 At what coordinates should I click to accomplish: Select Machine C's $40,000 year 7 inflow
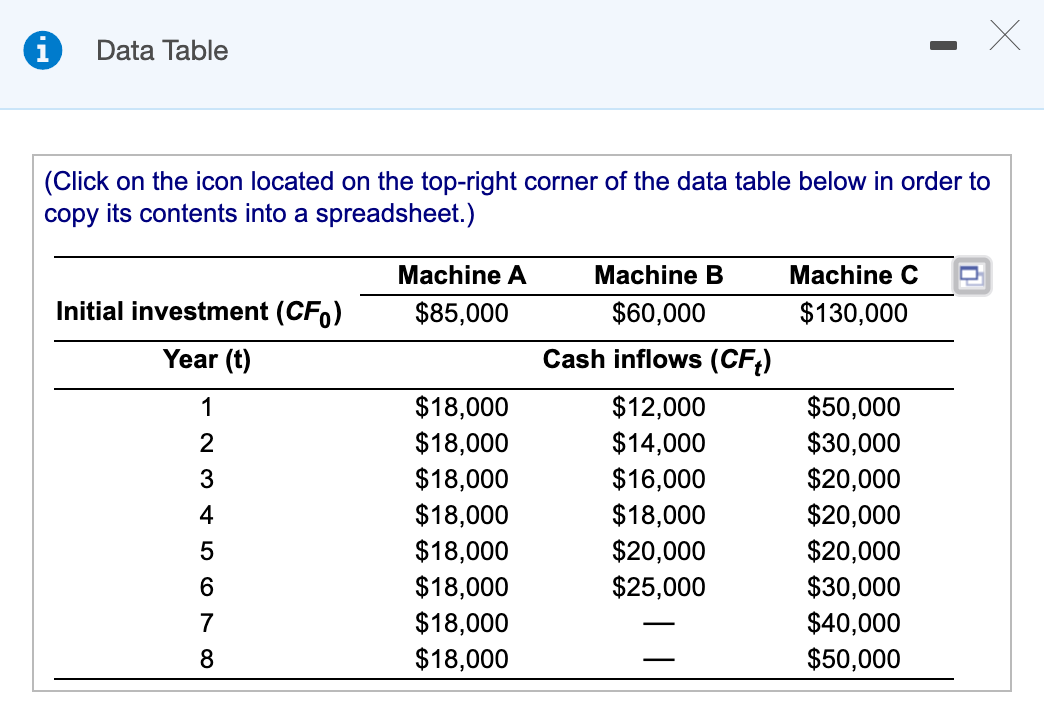tap(853, 623)
